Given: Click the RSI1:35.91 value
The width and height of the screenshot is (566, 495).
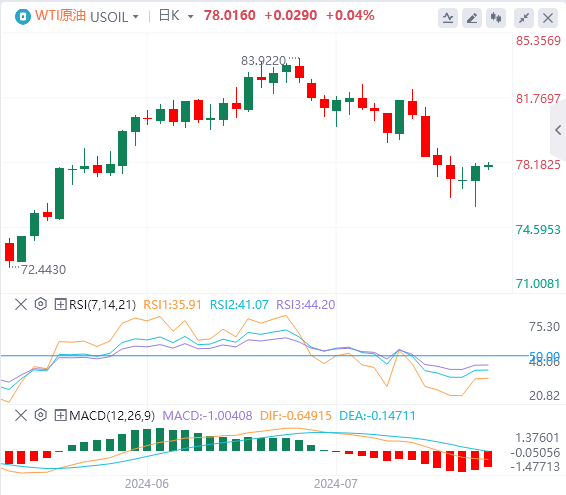Looking at the screenshot, I should (x=172, y=305).
